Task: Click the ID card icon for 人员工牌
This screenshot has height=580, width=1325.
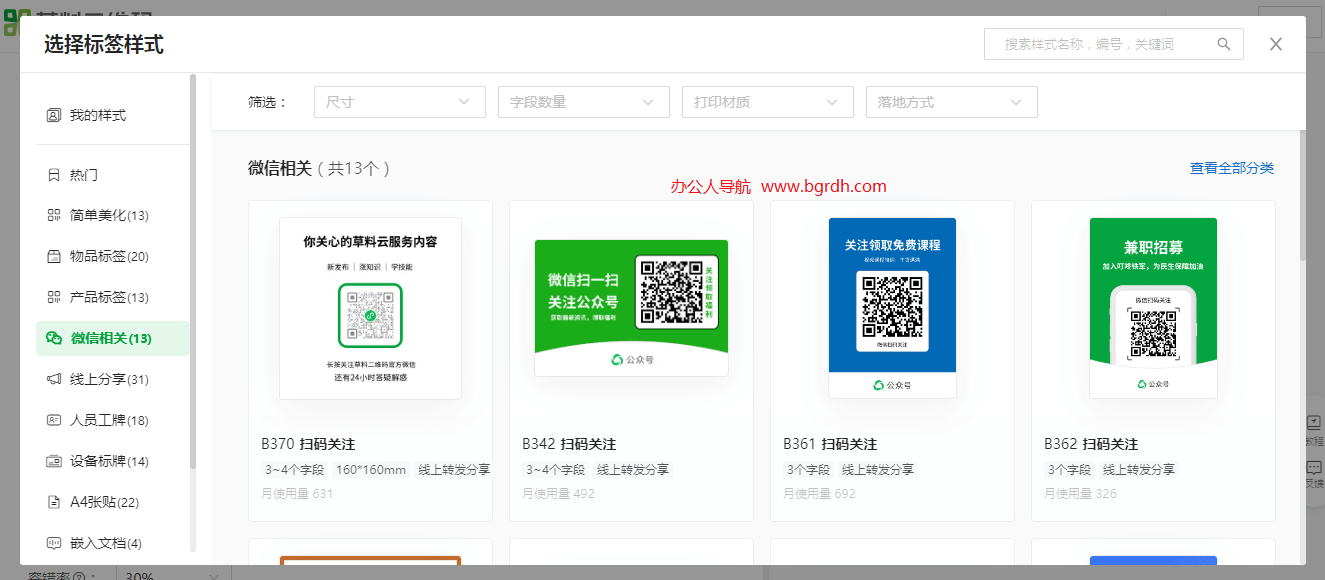Action: [54, 420]
